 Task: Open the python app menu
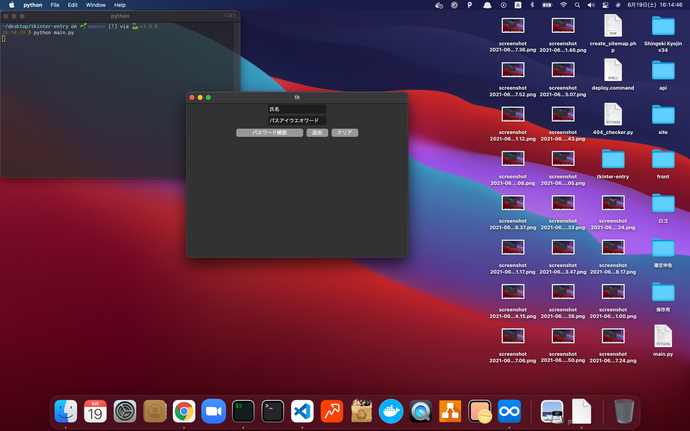[33, 5]
